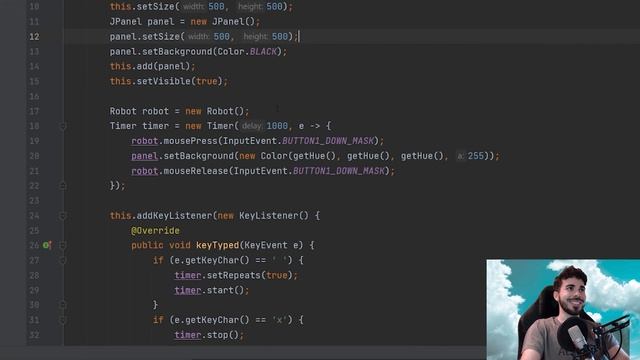Collapse the first if block at line 27
The height and width of the screenshot is (360, 640).
(x=63, y=260)
